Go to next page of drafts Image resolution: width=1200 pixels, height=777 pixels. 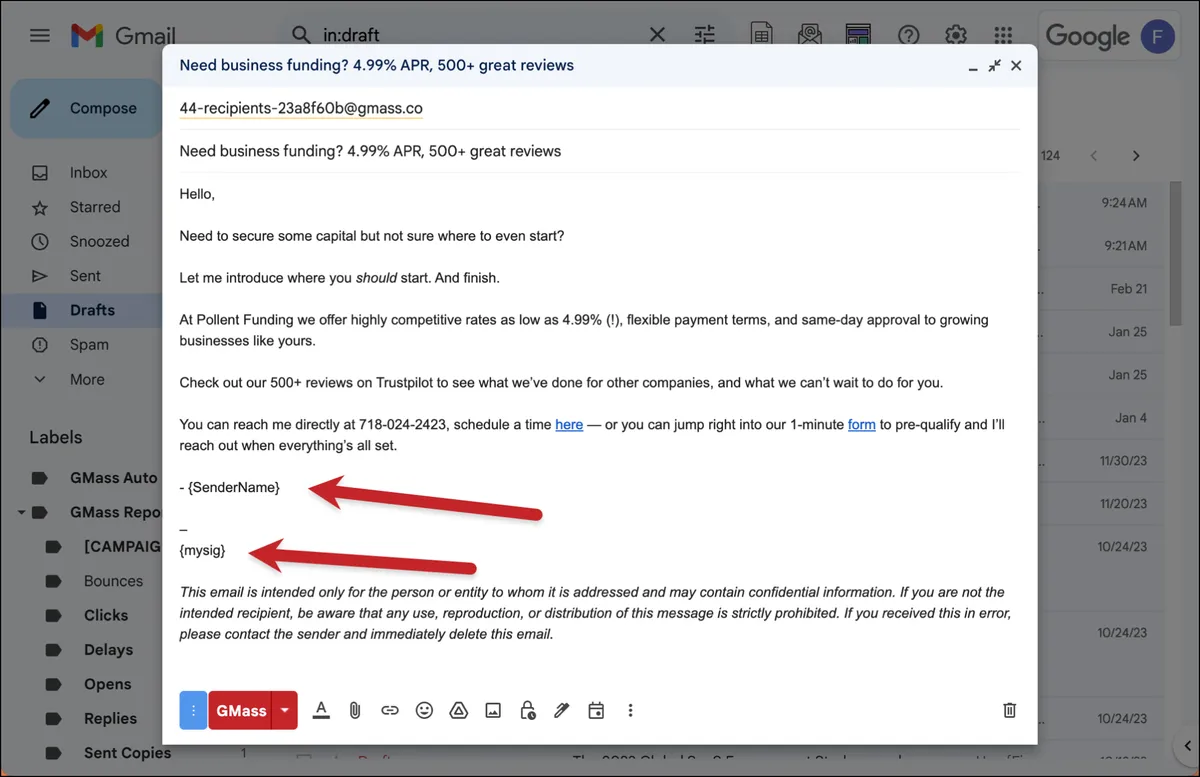pos(1136,156)
